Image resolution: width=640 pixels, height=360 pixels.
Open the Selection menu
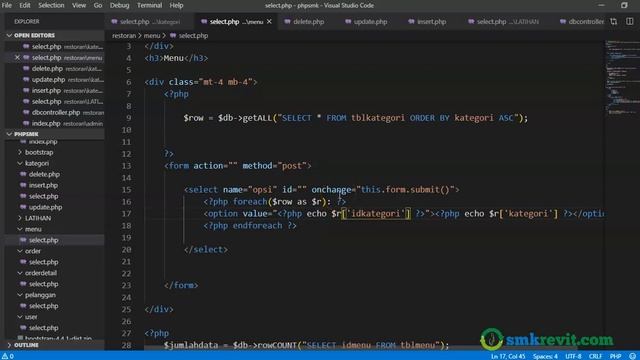point(51,5)
